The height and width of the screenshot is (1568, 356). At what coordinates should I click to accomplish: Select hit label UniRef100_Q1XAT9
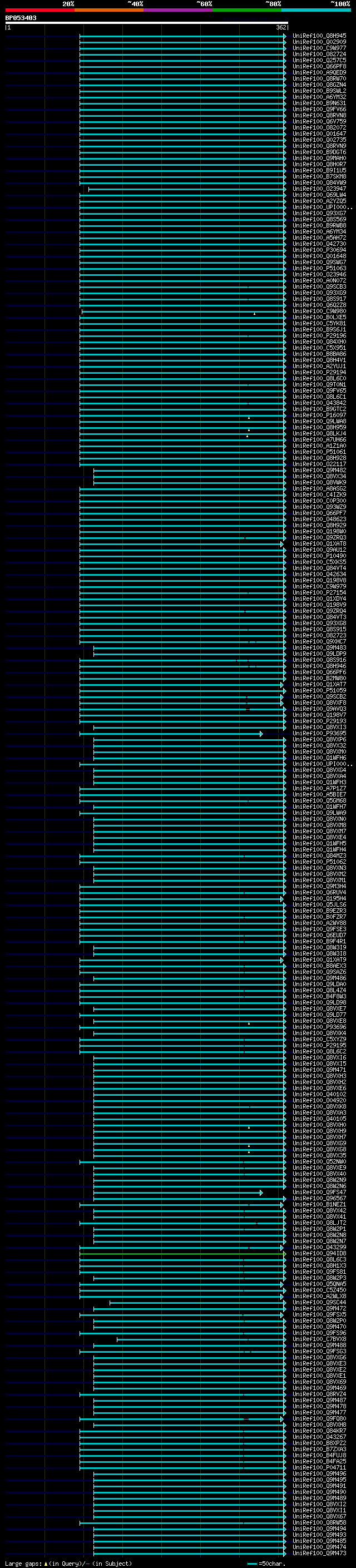coord(319,960)
